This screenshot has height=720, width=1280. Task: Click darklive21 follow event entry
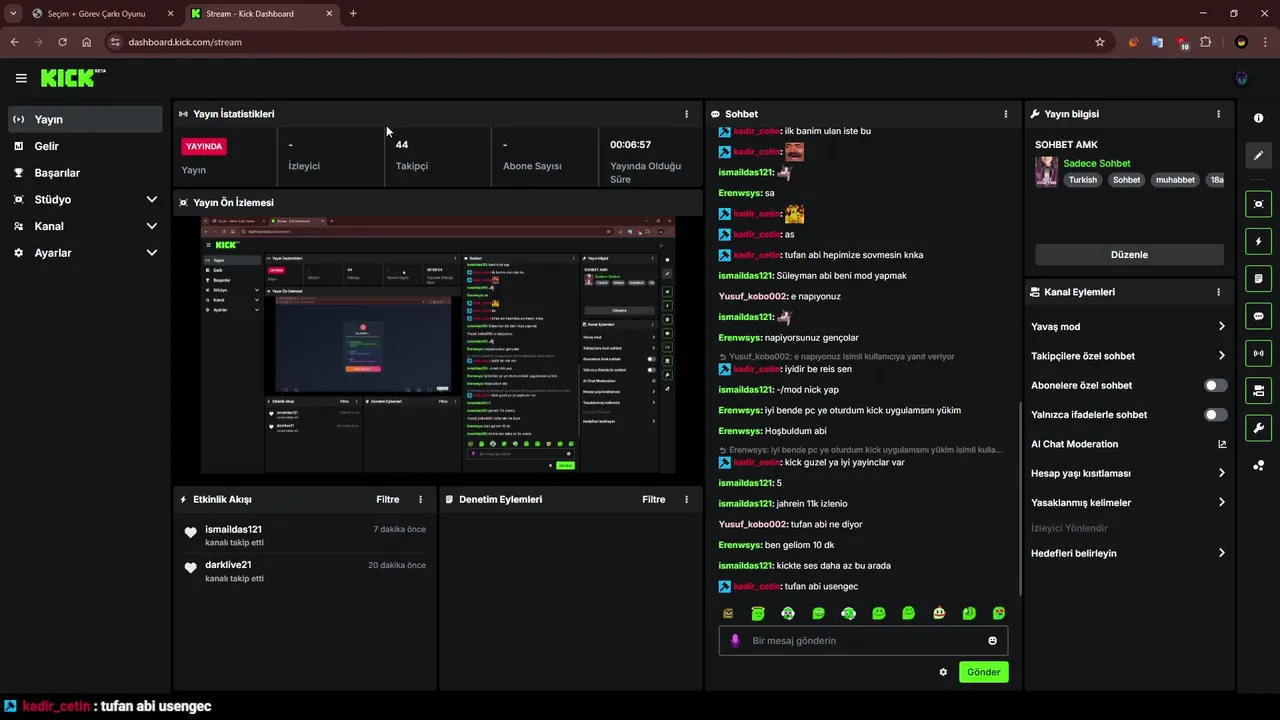305,571
